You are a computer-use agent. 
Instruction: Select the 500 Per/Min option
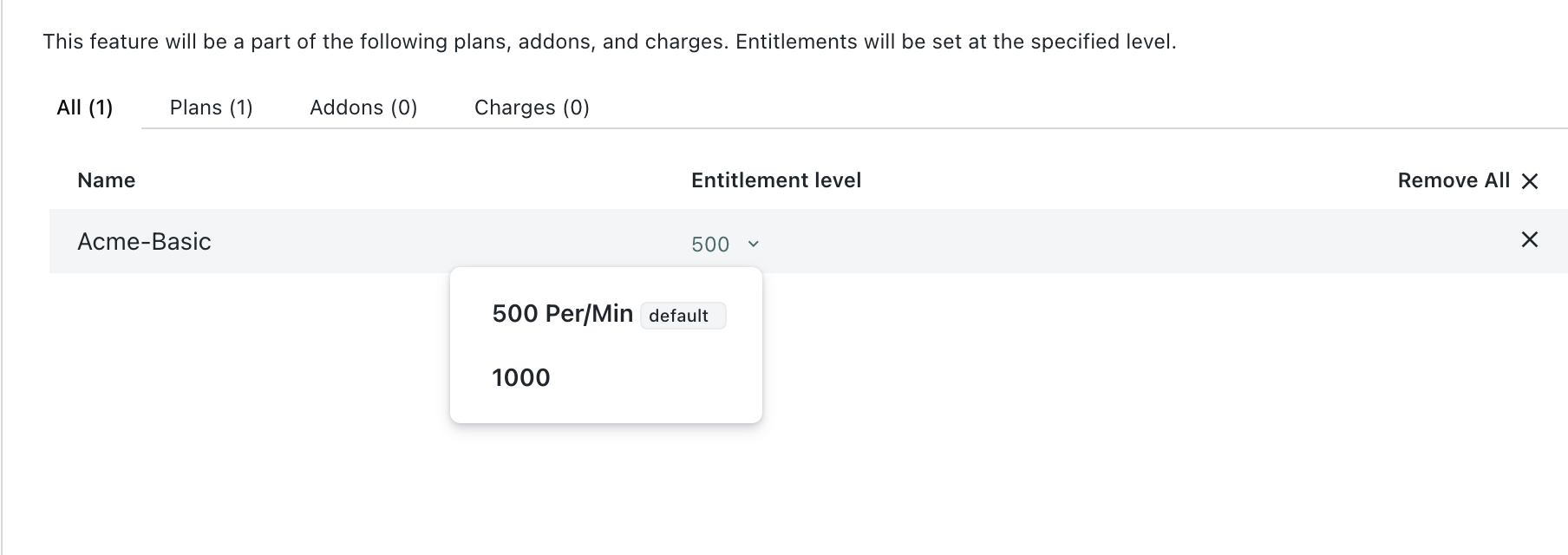click(x=562, y=314)
